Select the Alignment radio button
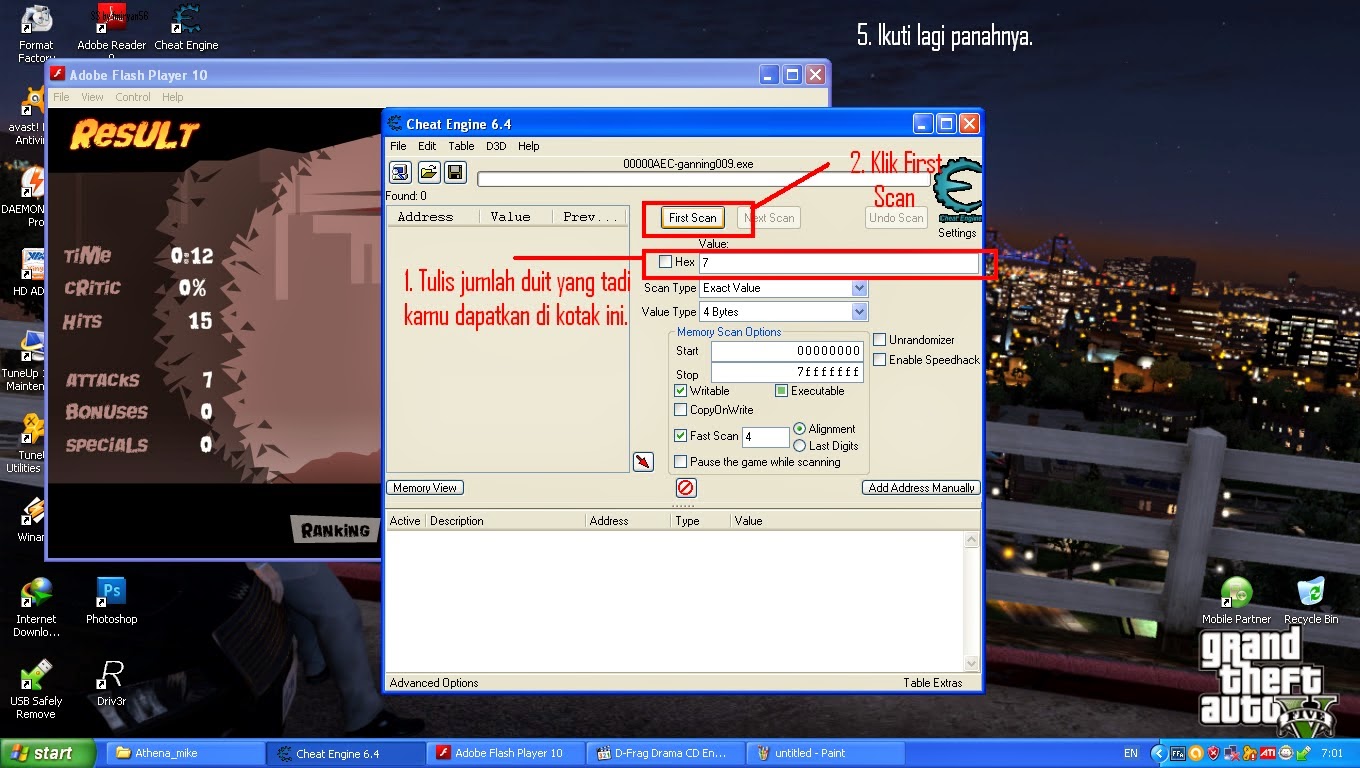 pos(800,429)
